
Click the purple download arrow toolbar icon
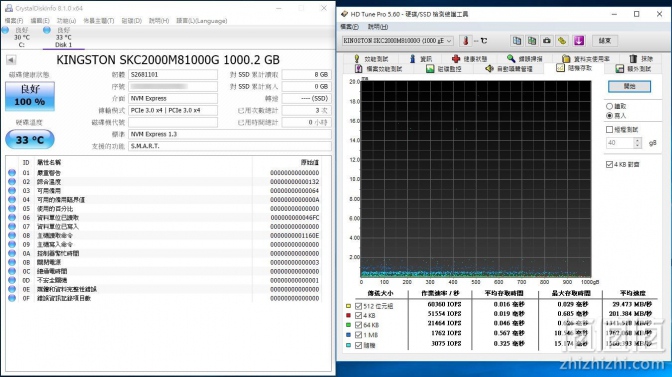point(579,41)
